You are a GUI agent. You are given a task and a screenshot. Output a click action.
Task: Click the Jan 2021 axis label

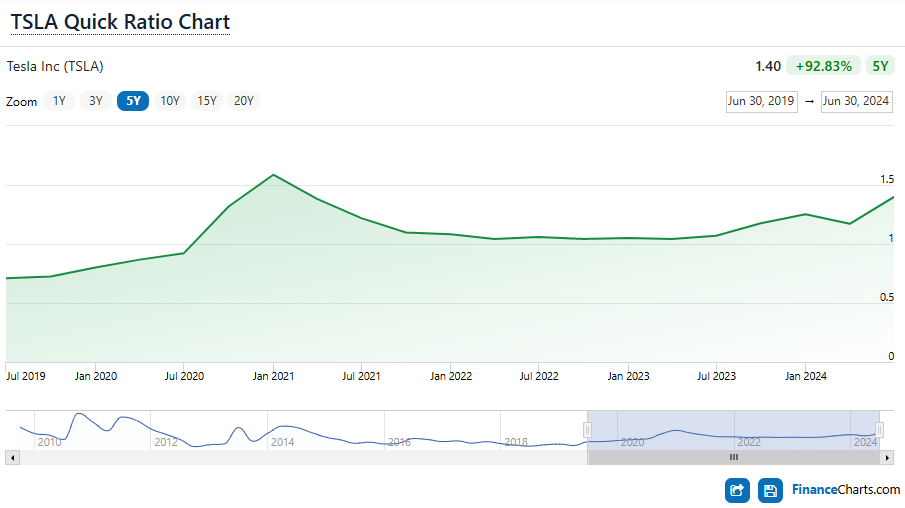tap(273, 376)
